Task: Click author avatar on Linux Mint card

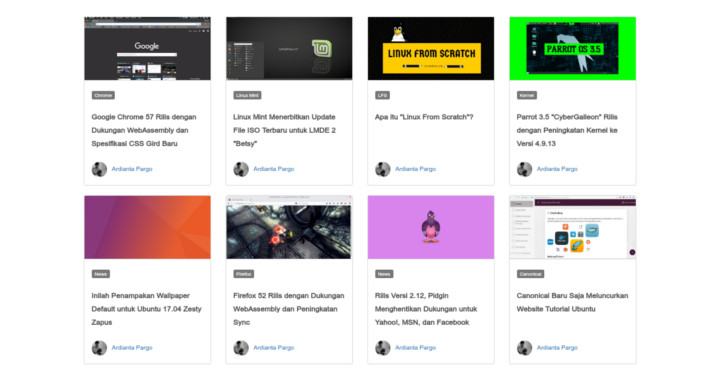Action: 241,169
